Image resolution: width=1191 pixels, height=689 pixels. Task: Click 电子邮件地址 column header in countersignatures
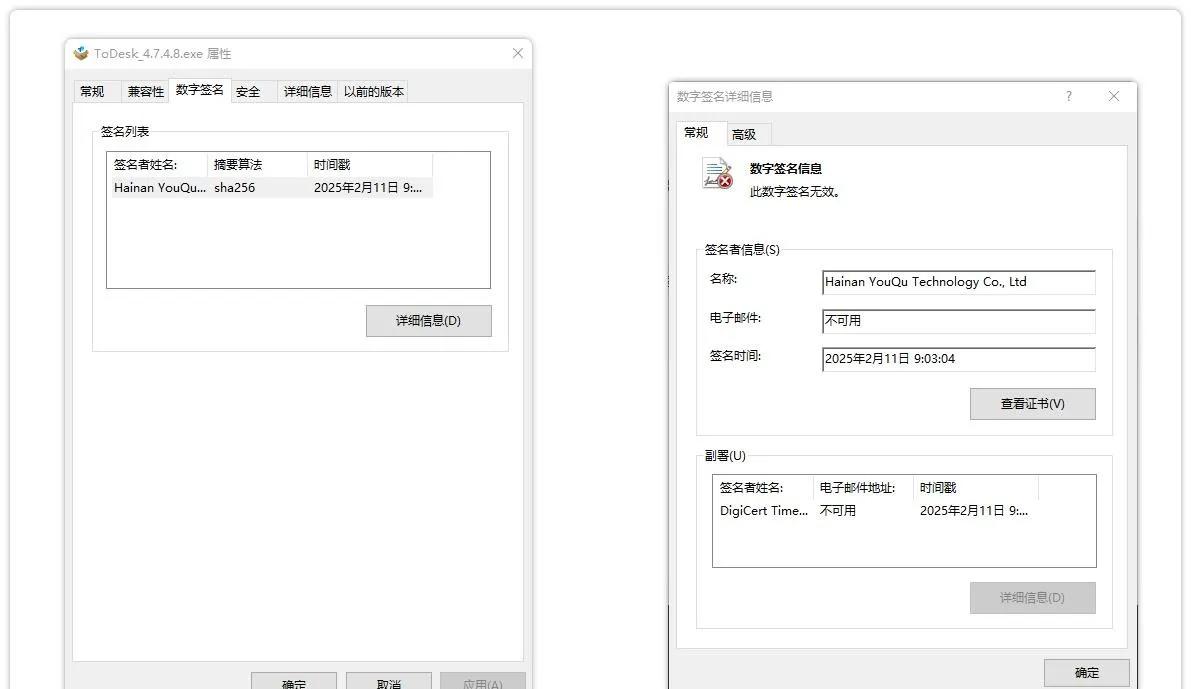click(x=863, y=488)
